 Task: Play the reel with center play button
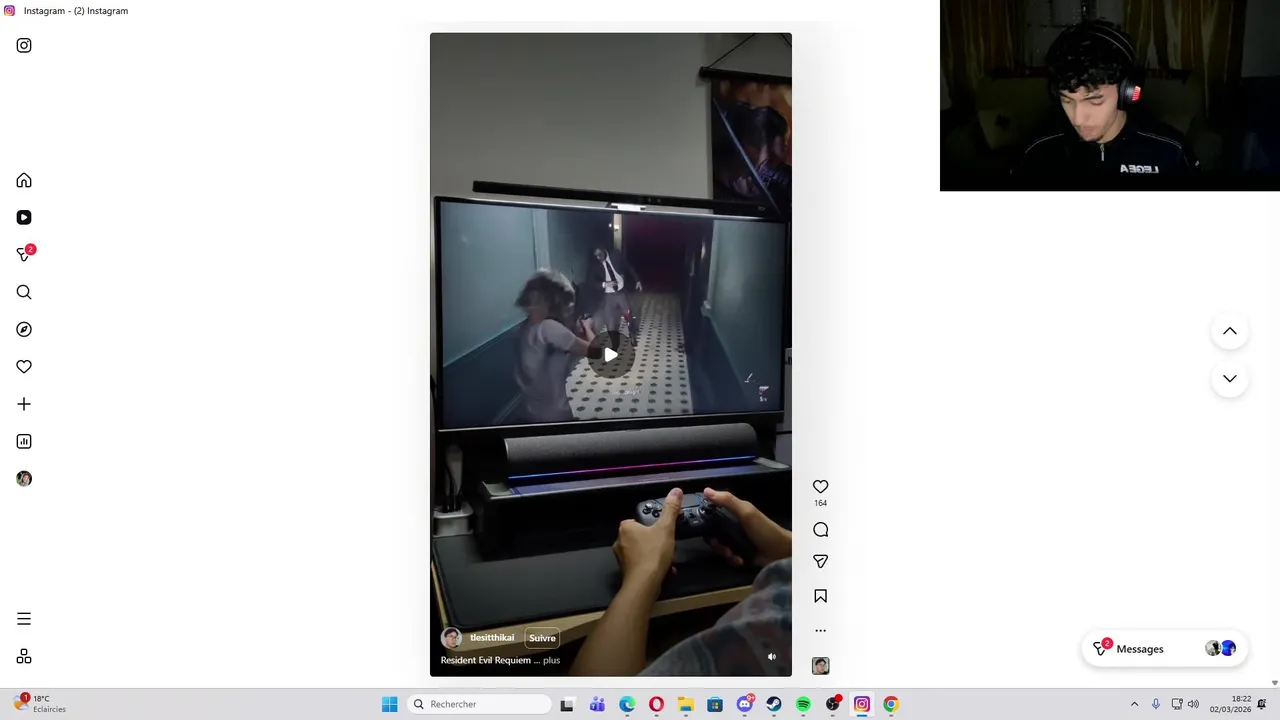click(x=610, y=354)
